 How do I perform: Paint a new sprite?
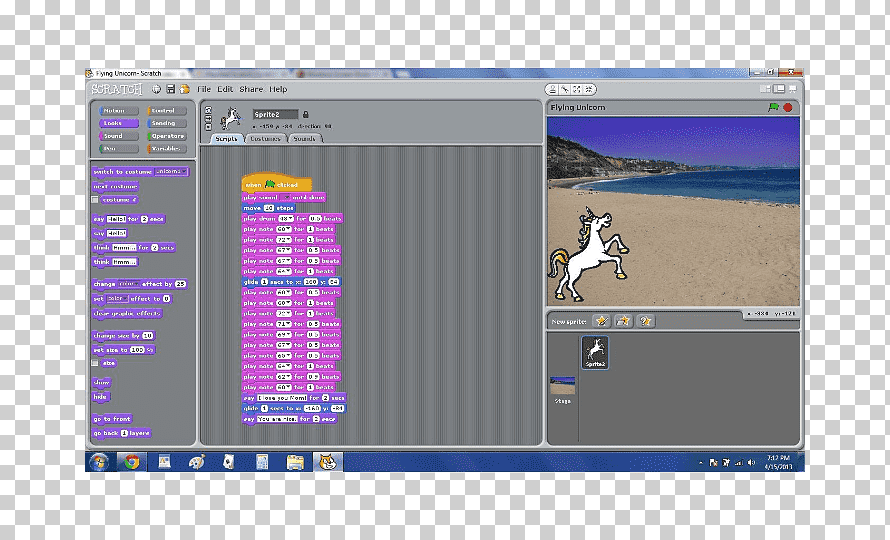(601, 321)
